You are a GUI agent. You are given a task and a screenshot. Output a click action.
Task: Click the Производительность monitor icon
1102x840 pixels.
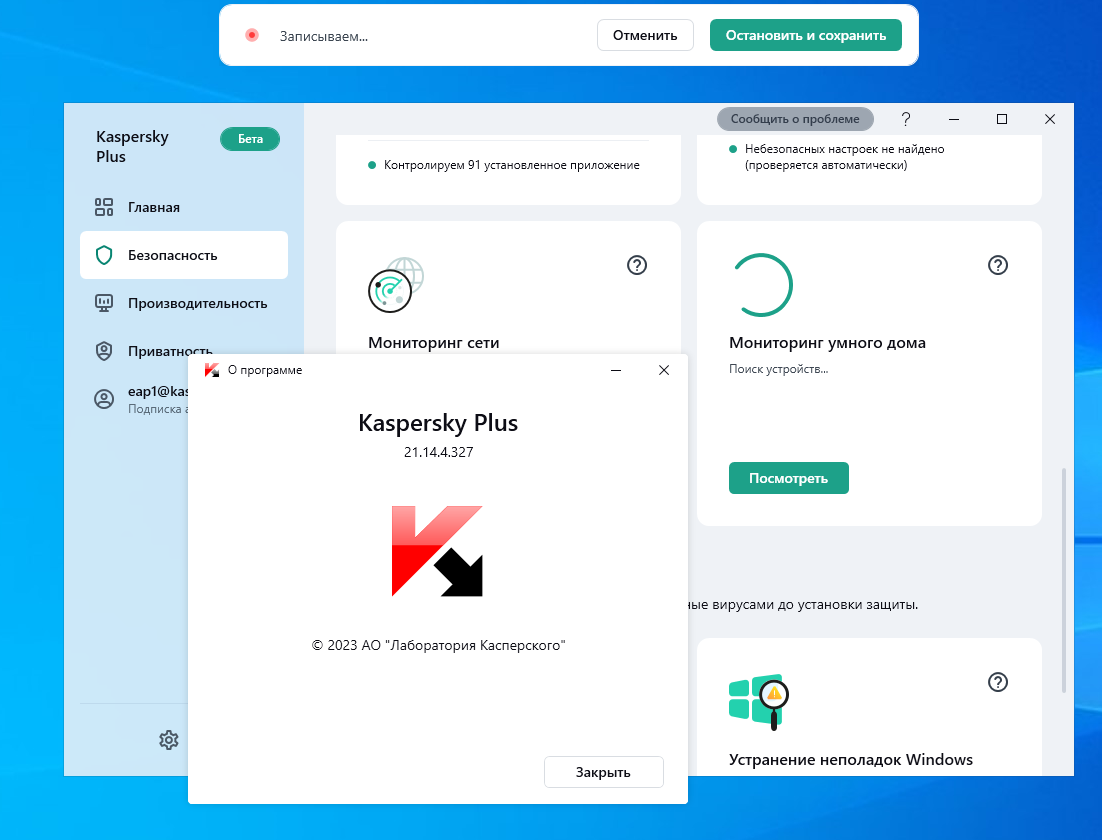pyautogui.click(x=104, y=303)
